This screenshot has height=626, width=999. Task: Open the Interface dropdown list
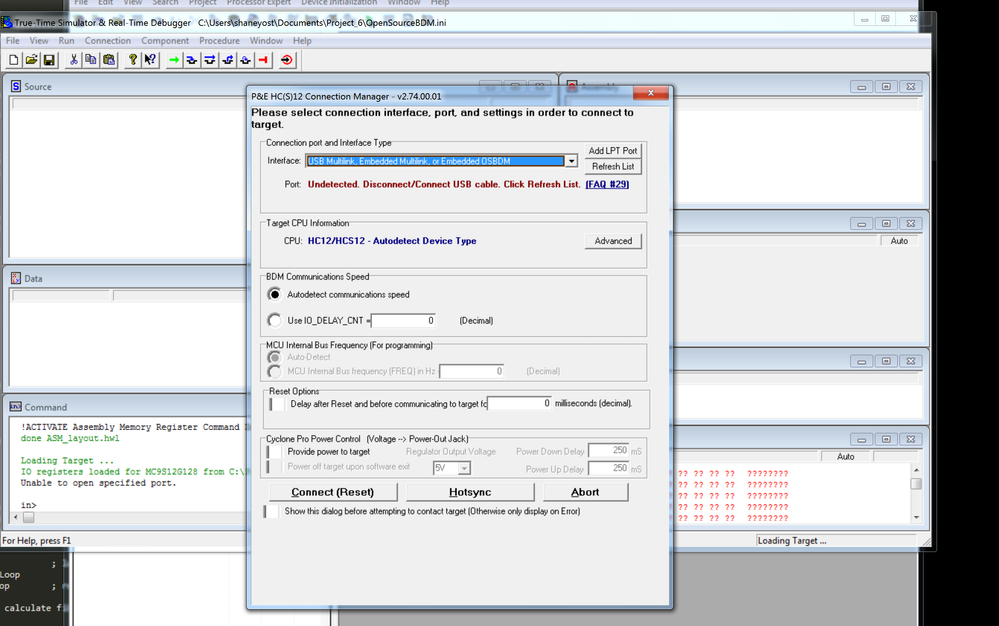click(x=571, y=161)
